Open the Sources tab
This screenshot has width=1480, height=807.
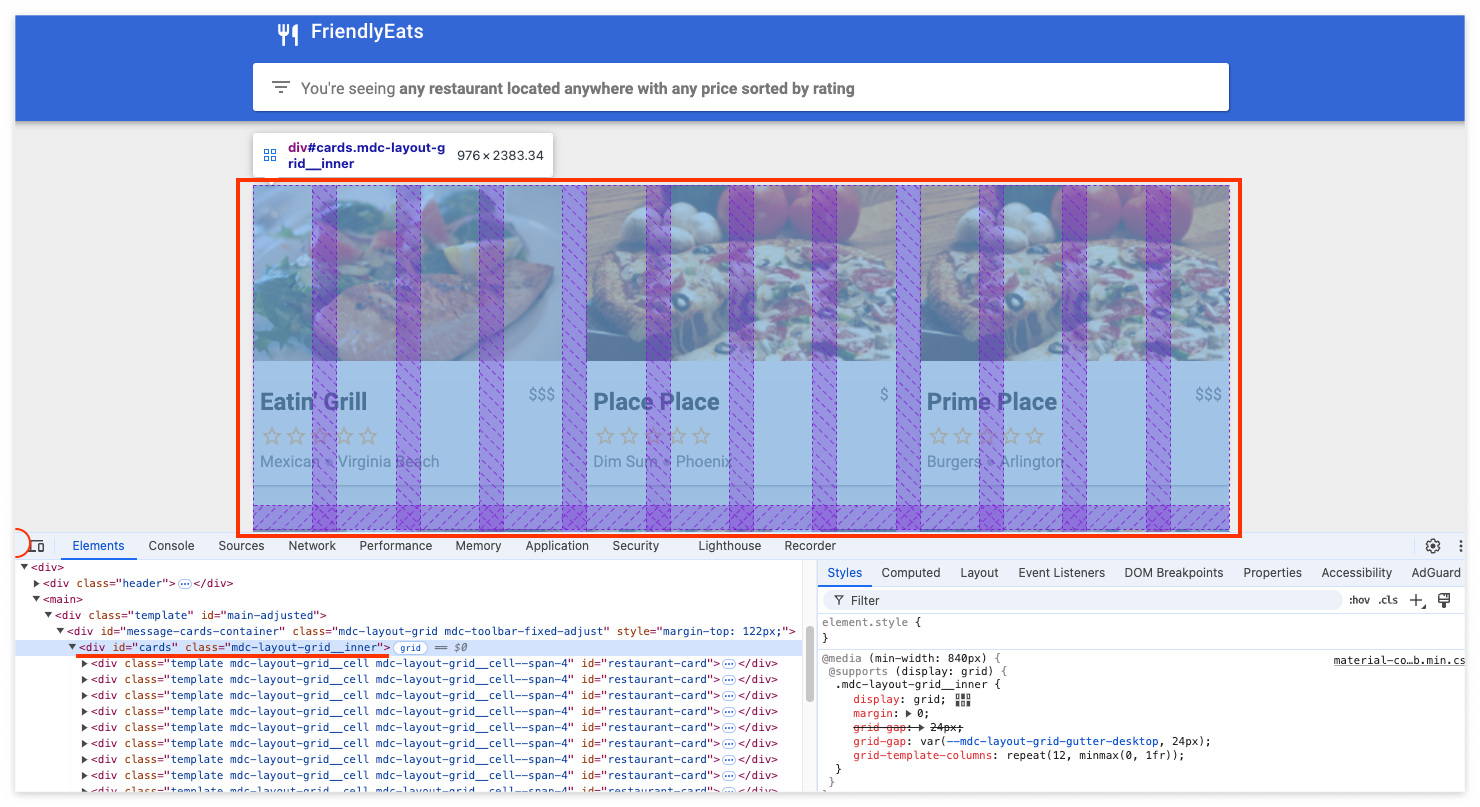tap(241, 546)
